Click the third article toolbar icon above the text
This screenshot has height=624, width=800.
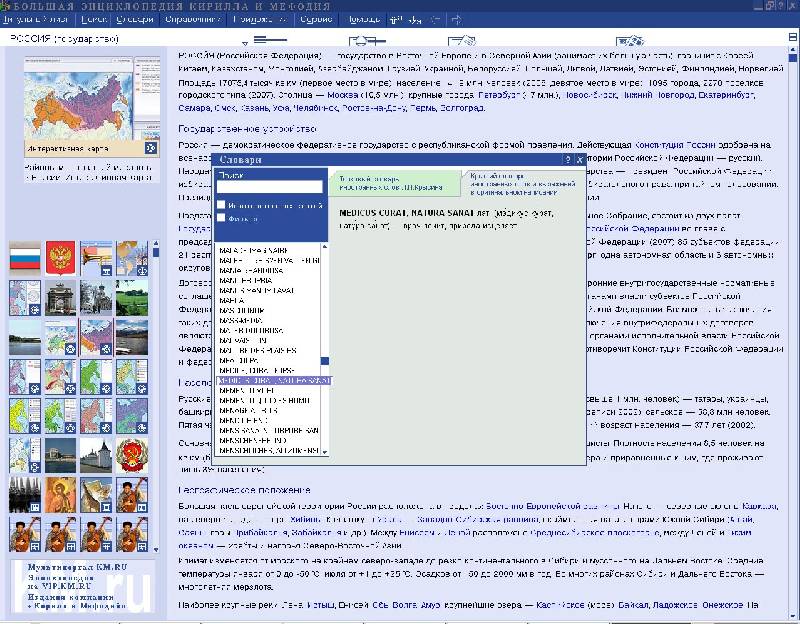[x=461, y=40]
